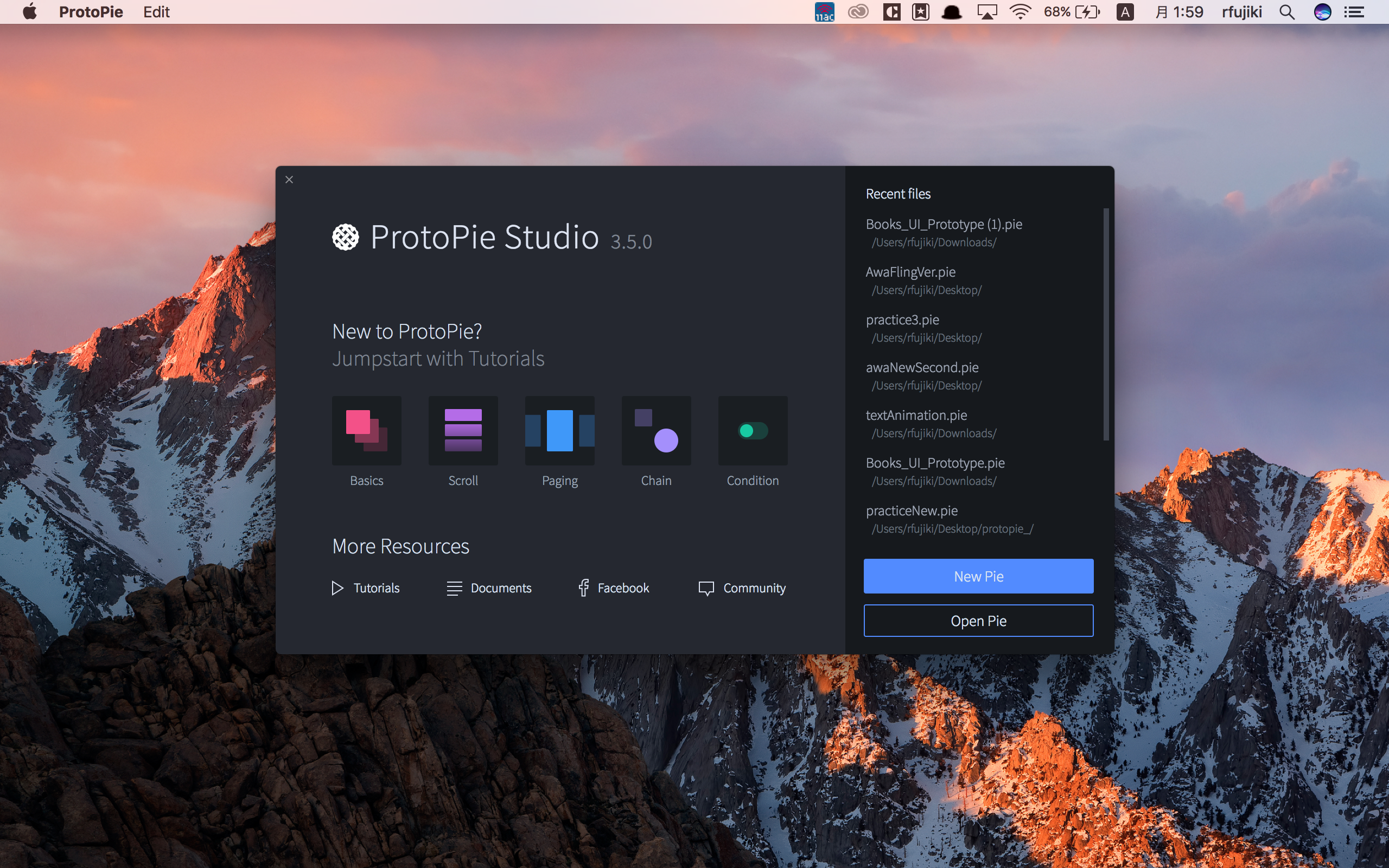Select the Tutorials play icon under More Resources
Screen dimensions: 1389x868
click(337, 588)
